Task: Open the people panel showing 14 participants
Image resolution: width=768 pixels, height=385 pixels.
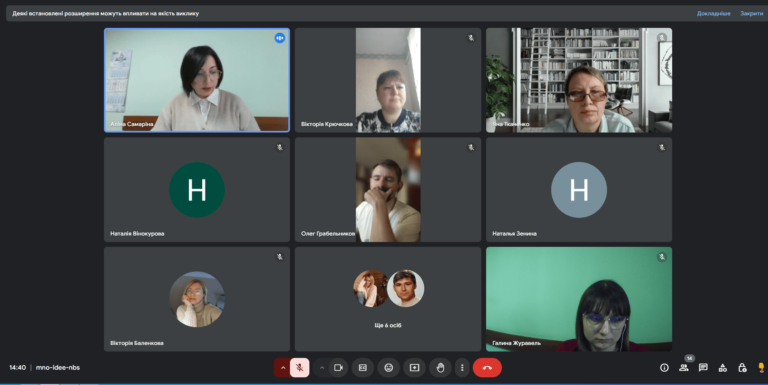Action: coord(684,368)
